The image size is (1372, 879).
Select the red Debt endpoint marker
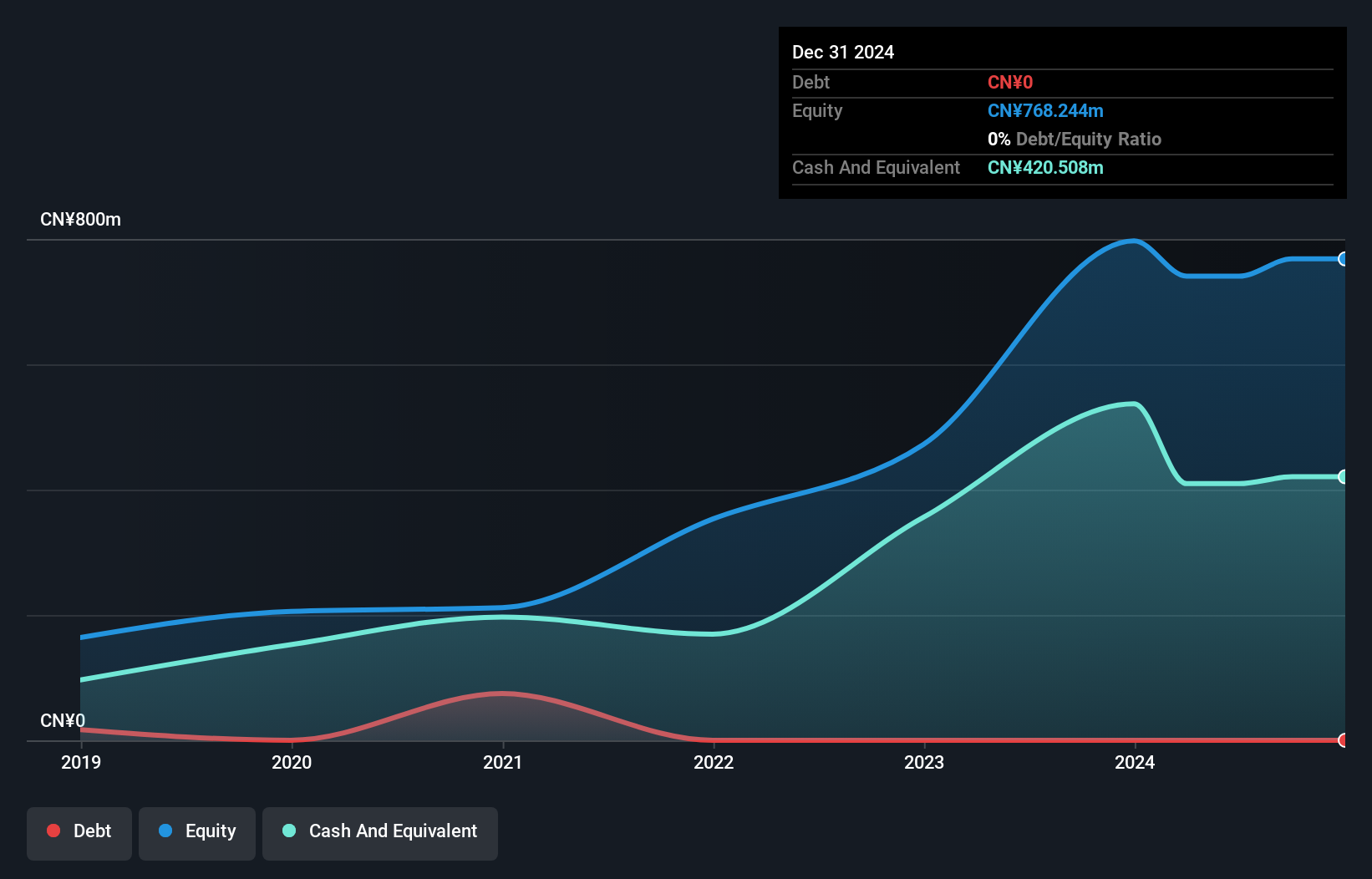pyautogui.click(x=1343, y=740)
